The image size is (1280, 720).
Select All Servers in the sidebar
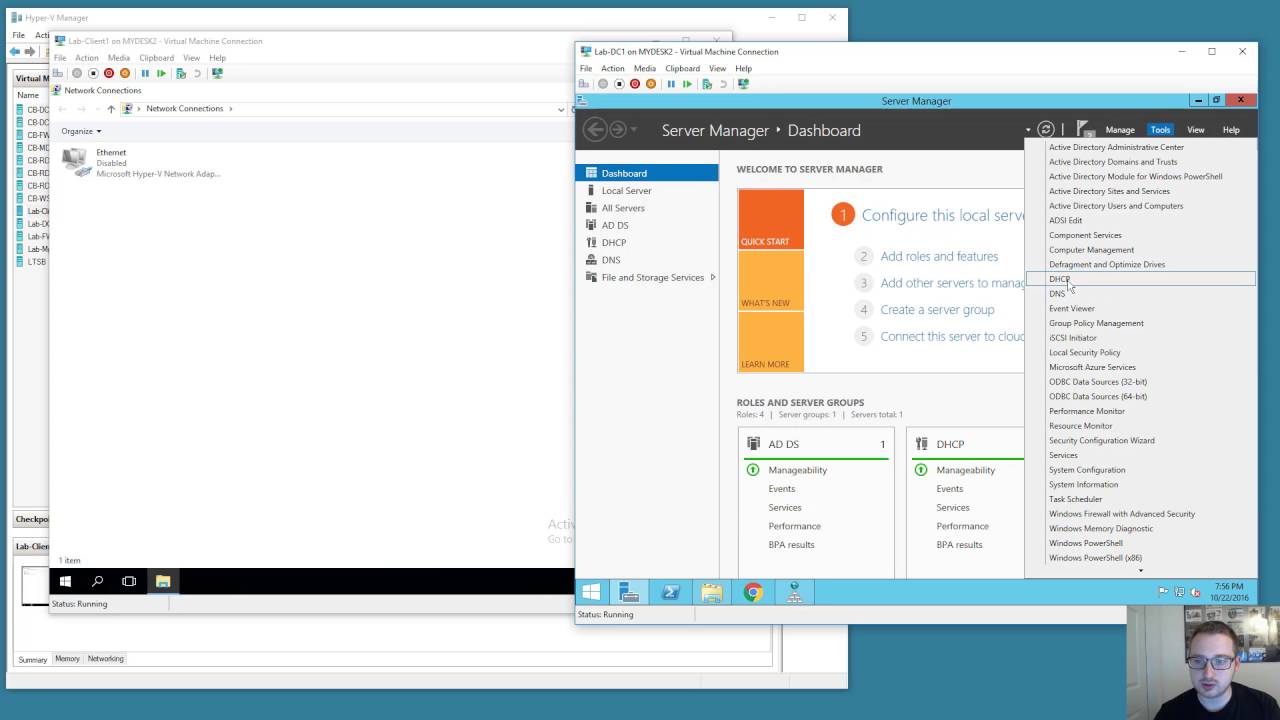(x=647, y=208)
